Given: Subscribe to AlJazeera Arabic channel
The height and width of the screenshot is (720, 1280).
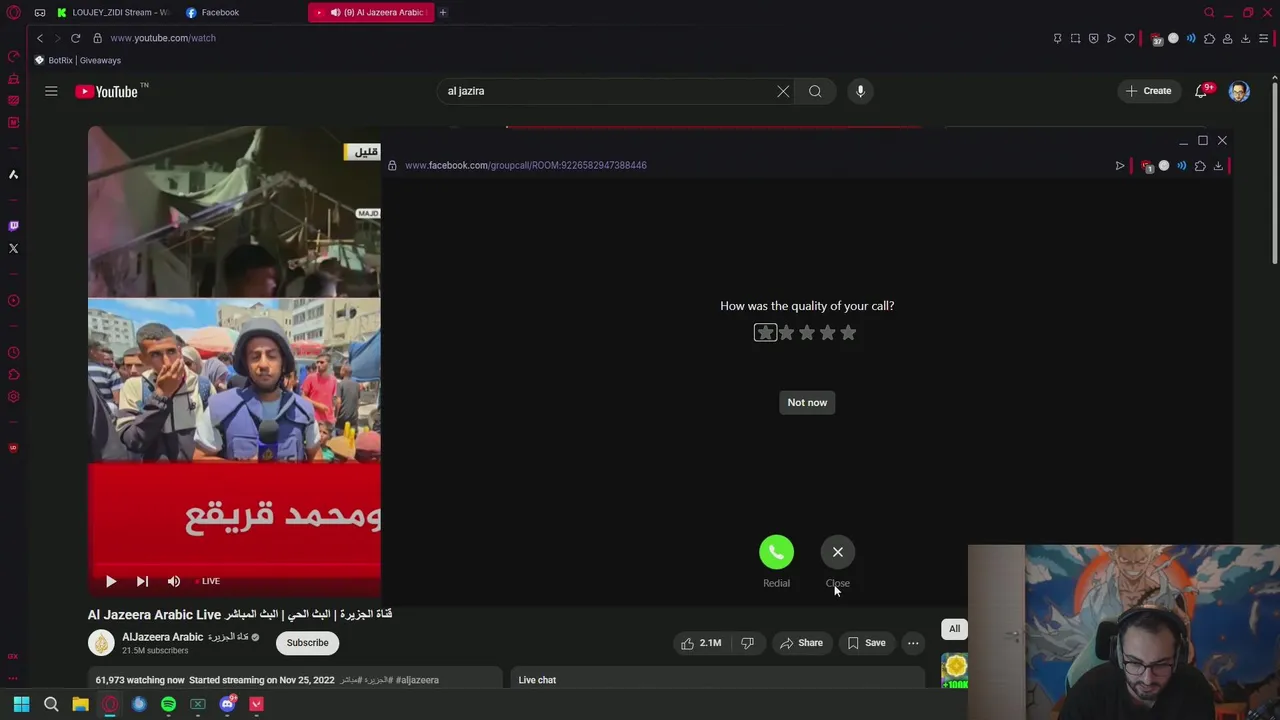Looking at the screenshot, I should [x=307, y=643].
